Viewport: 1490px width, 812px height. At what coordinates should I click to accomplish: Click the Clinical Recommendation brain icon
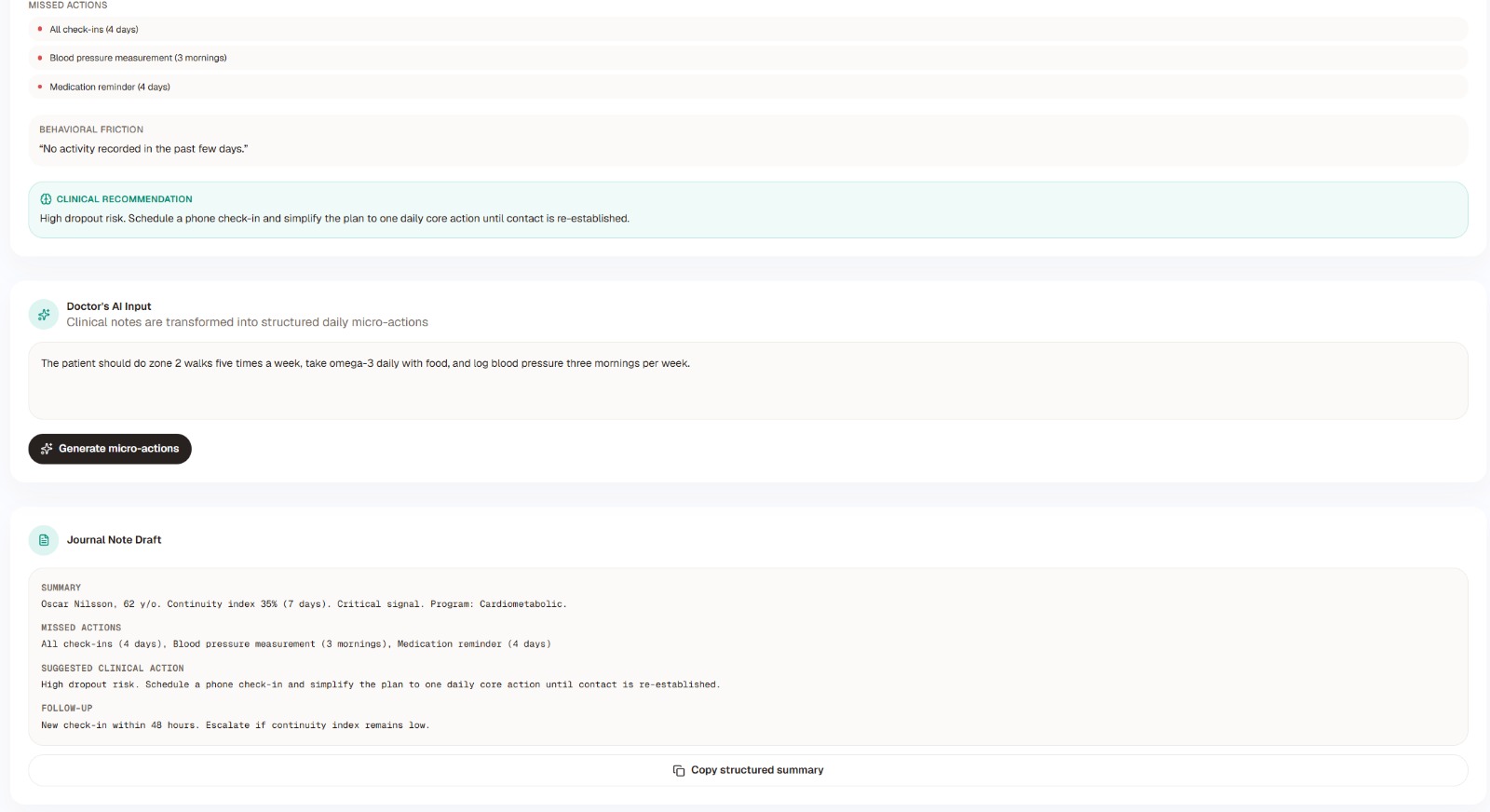click(x=46, y=199)
